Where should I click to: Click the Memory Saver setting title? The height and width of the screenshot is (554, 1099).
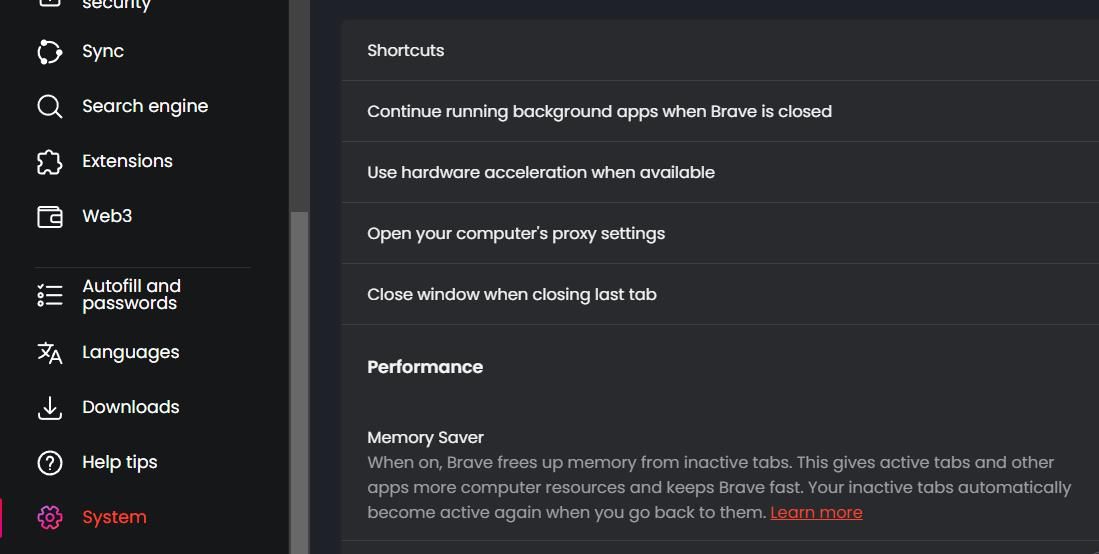(425, 438)
